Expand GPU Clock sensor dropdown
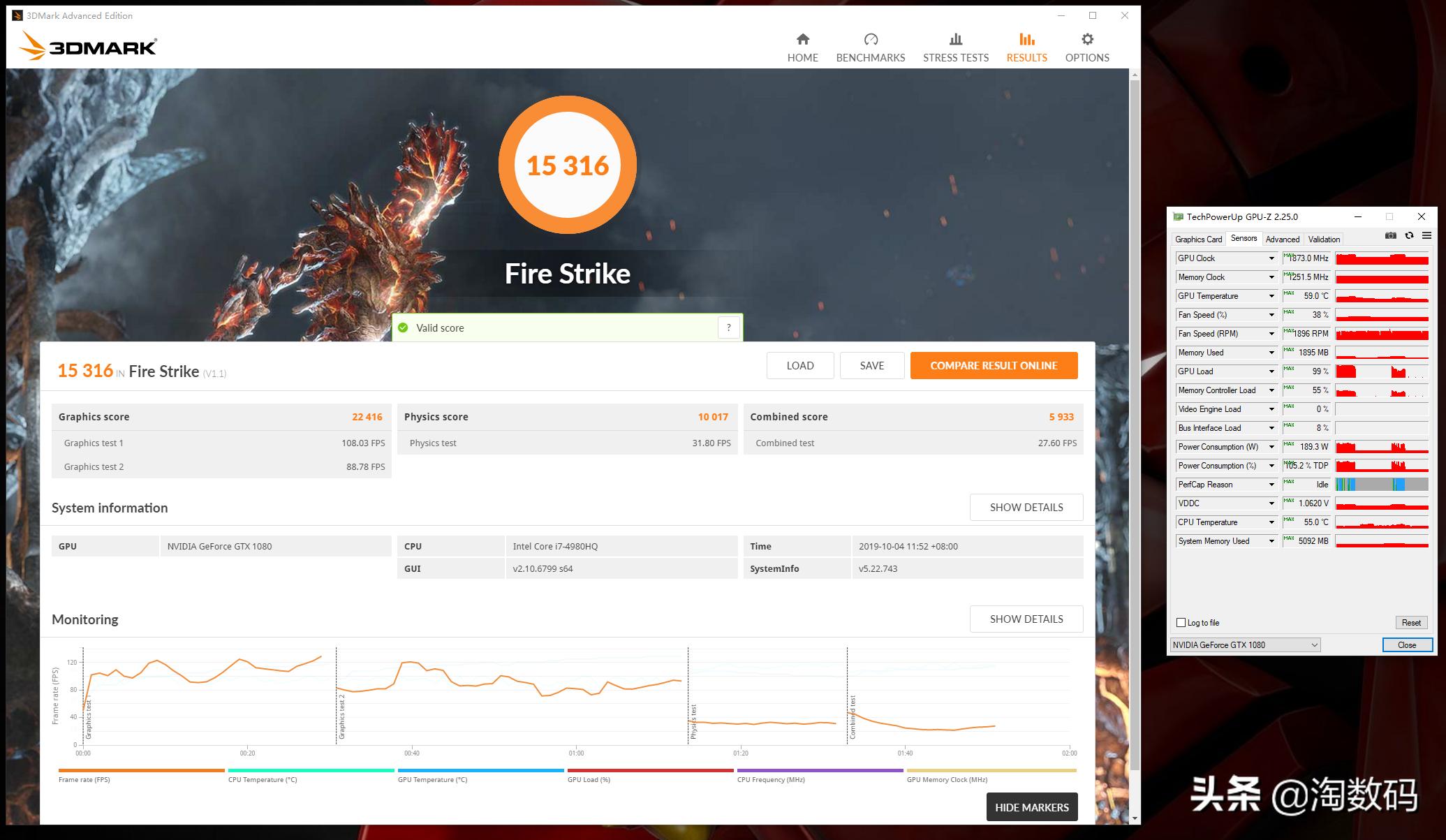Screen dimensions: 1446x840 click(1271, 258)
